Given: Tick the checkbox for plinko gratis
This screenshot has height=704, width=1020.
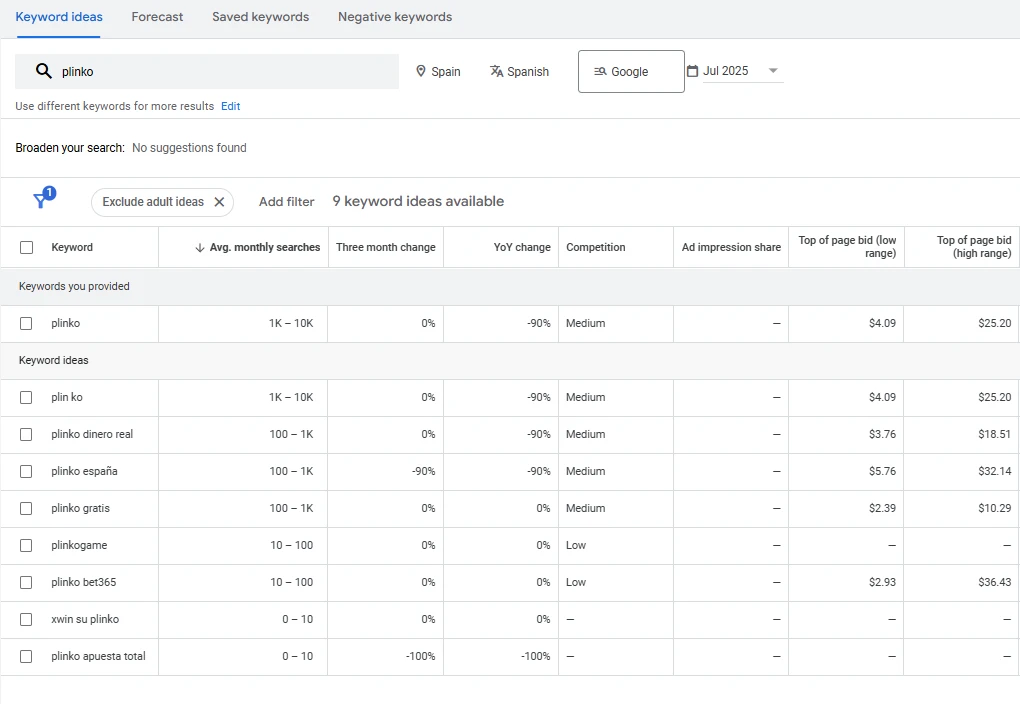Looking at the screenshot, I should tap(26, 508).
